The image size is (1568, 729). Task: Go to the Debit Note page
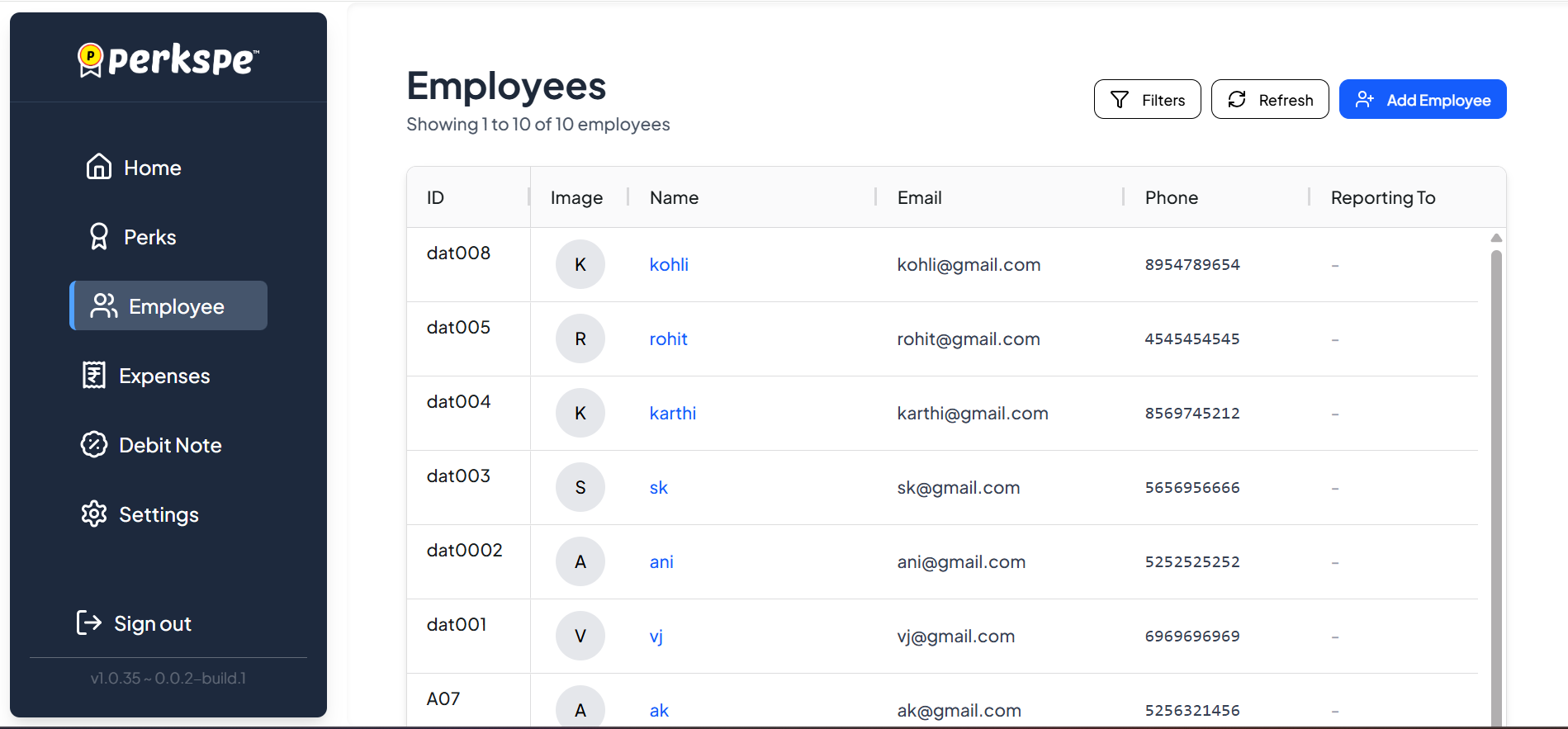point(170,445)
